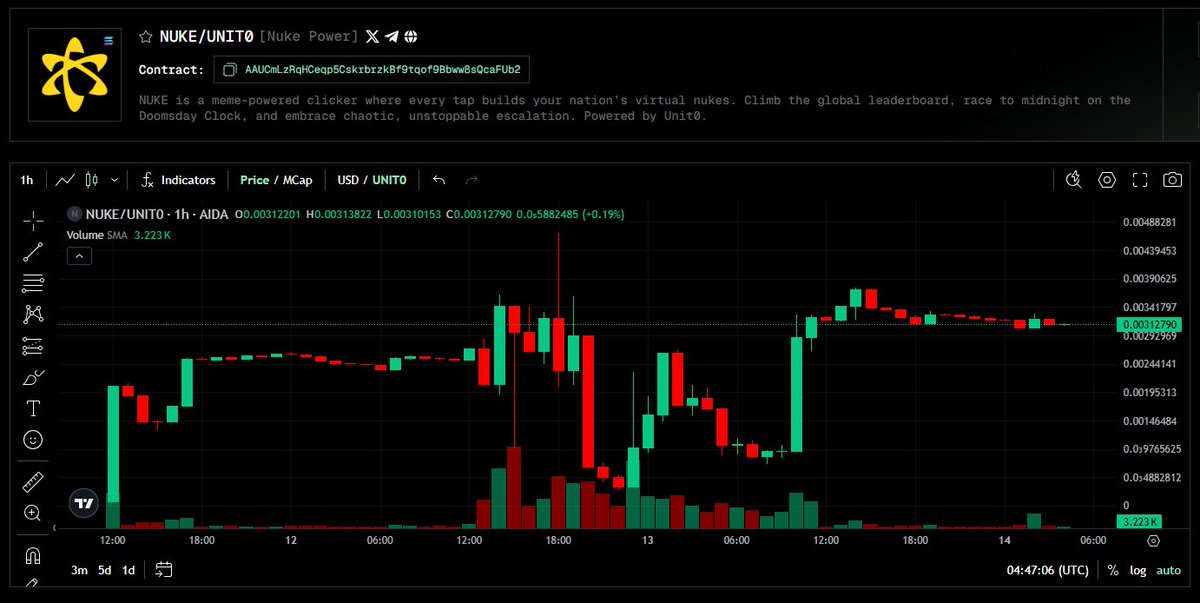
Task: Copy the NUKE contract address
Action: [228, 70]
